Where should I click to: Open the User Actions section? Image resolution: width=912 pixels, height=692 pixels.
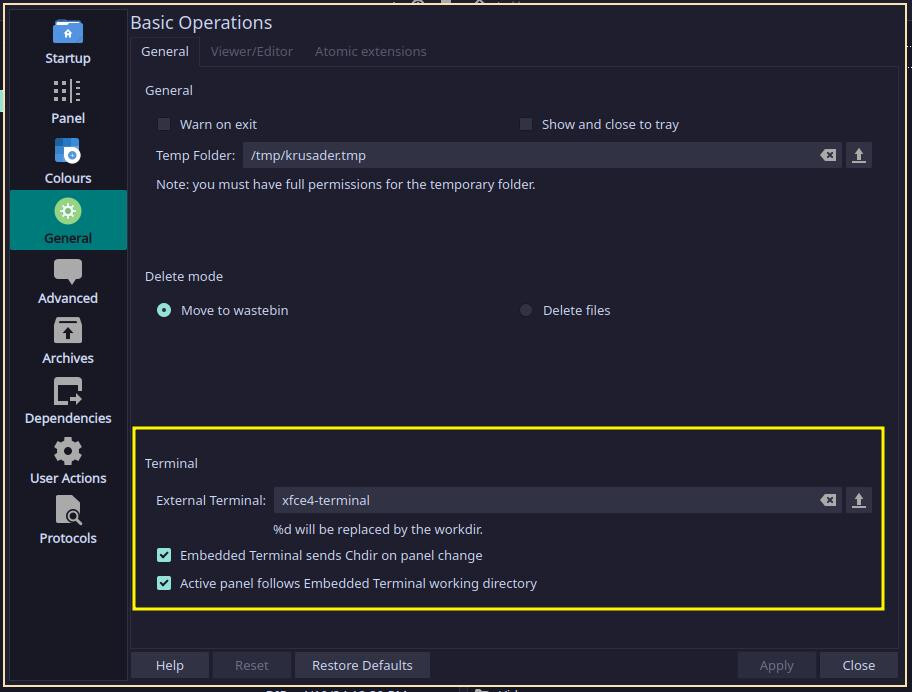tap(68, 461)
